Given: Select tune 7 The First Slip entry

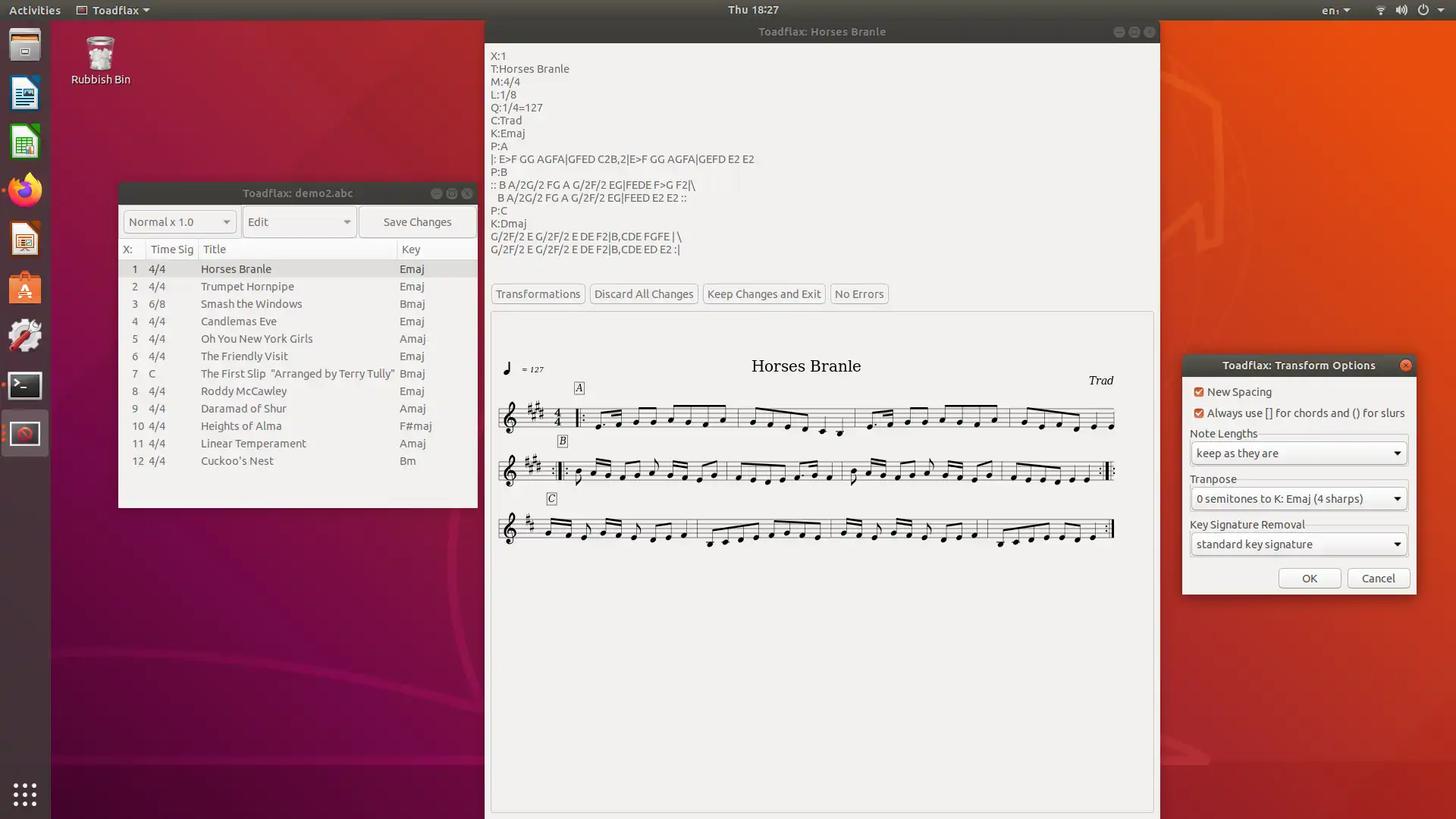Looking at the screenshot, I should click(x=297, y=373).
